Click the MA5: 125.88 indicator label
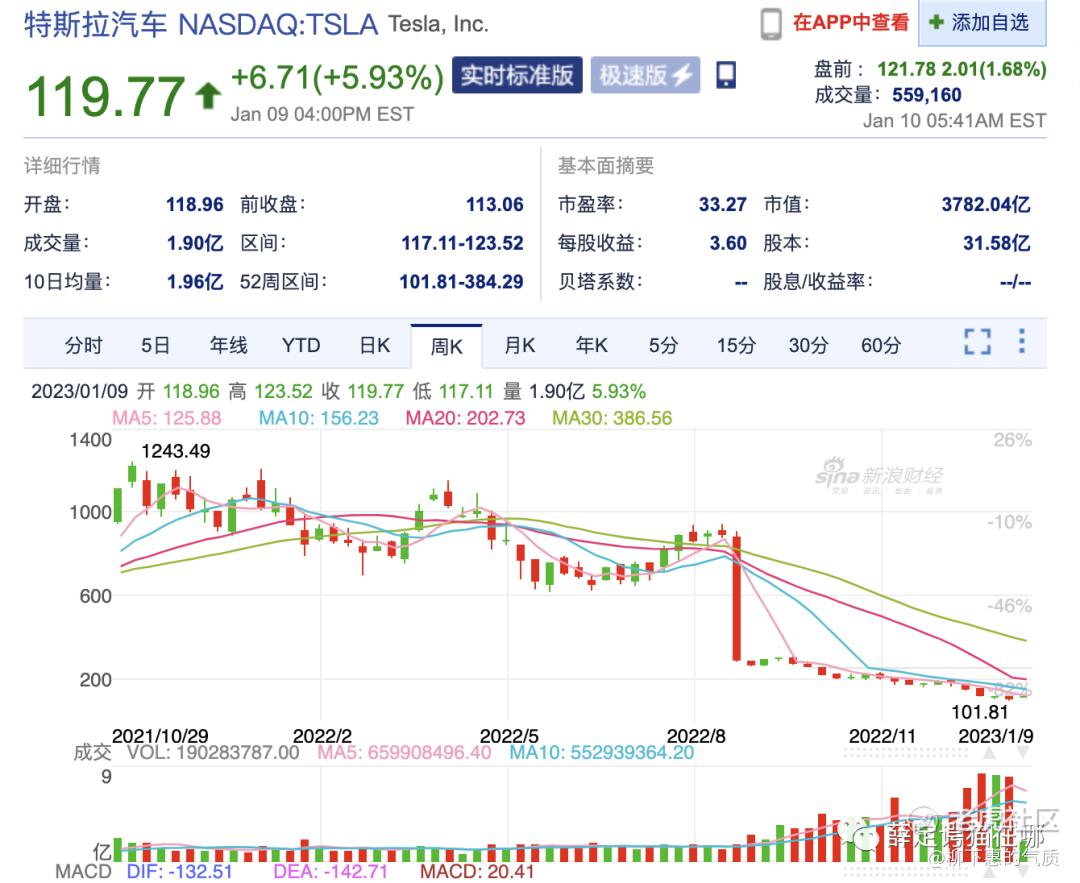 pyautogui.click(x=167, y=418)
